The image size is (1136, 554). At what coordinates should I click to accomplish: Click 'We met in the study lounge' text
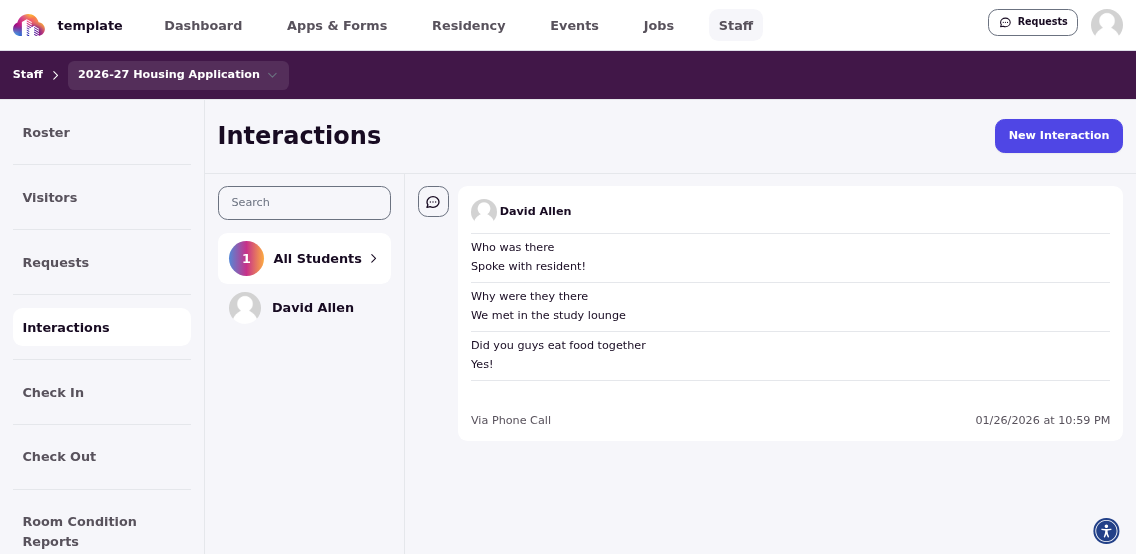(548, 316)
